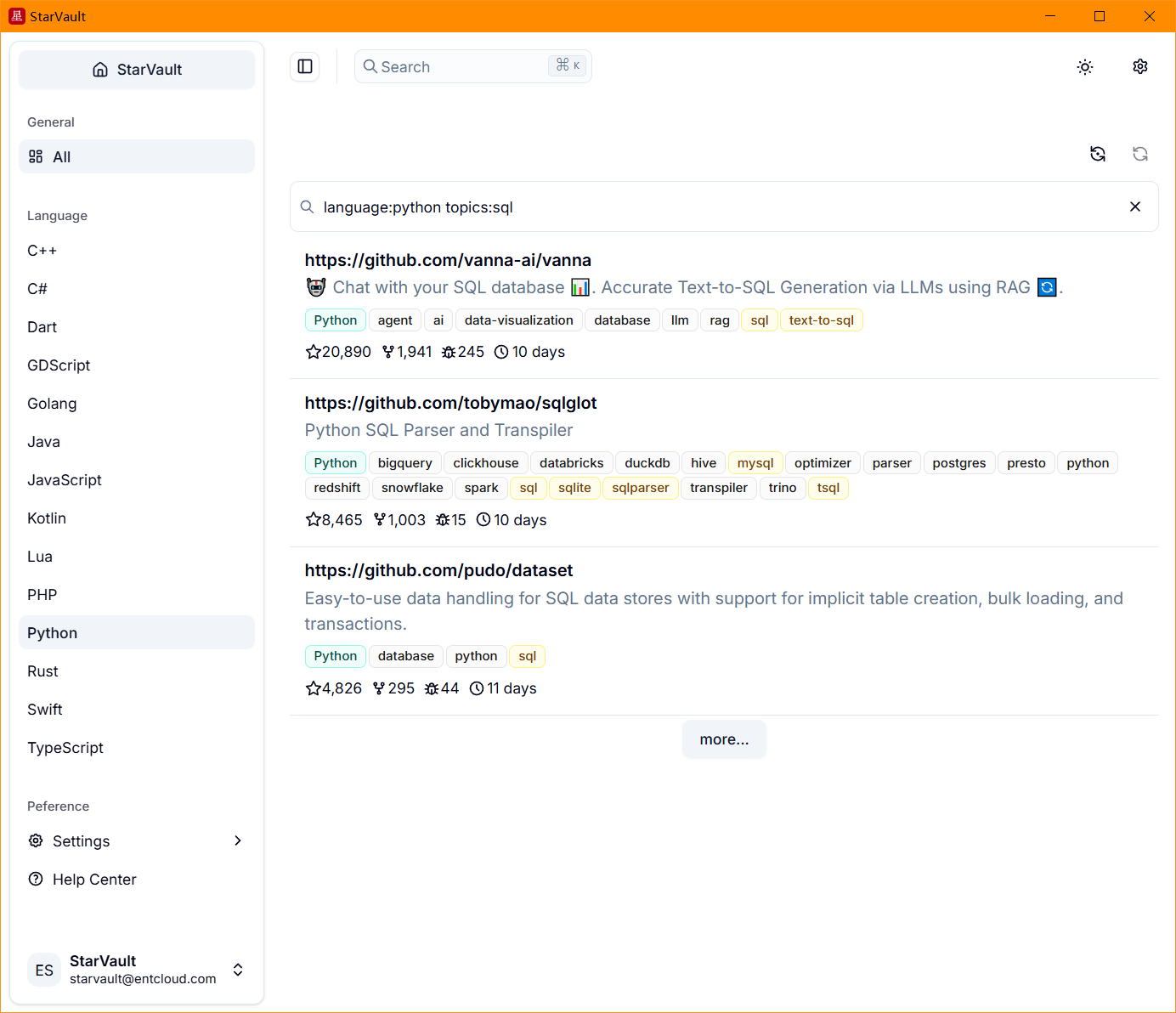Select Java language filter
Image resolution: width=1176 pixels, height=1013 pixels.
click(137, 442)
